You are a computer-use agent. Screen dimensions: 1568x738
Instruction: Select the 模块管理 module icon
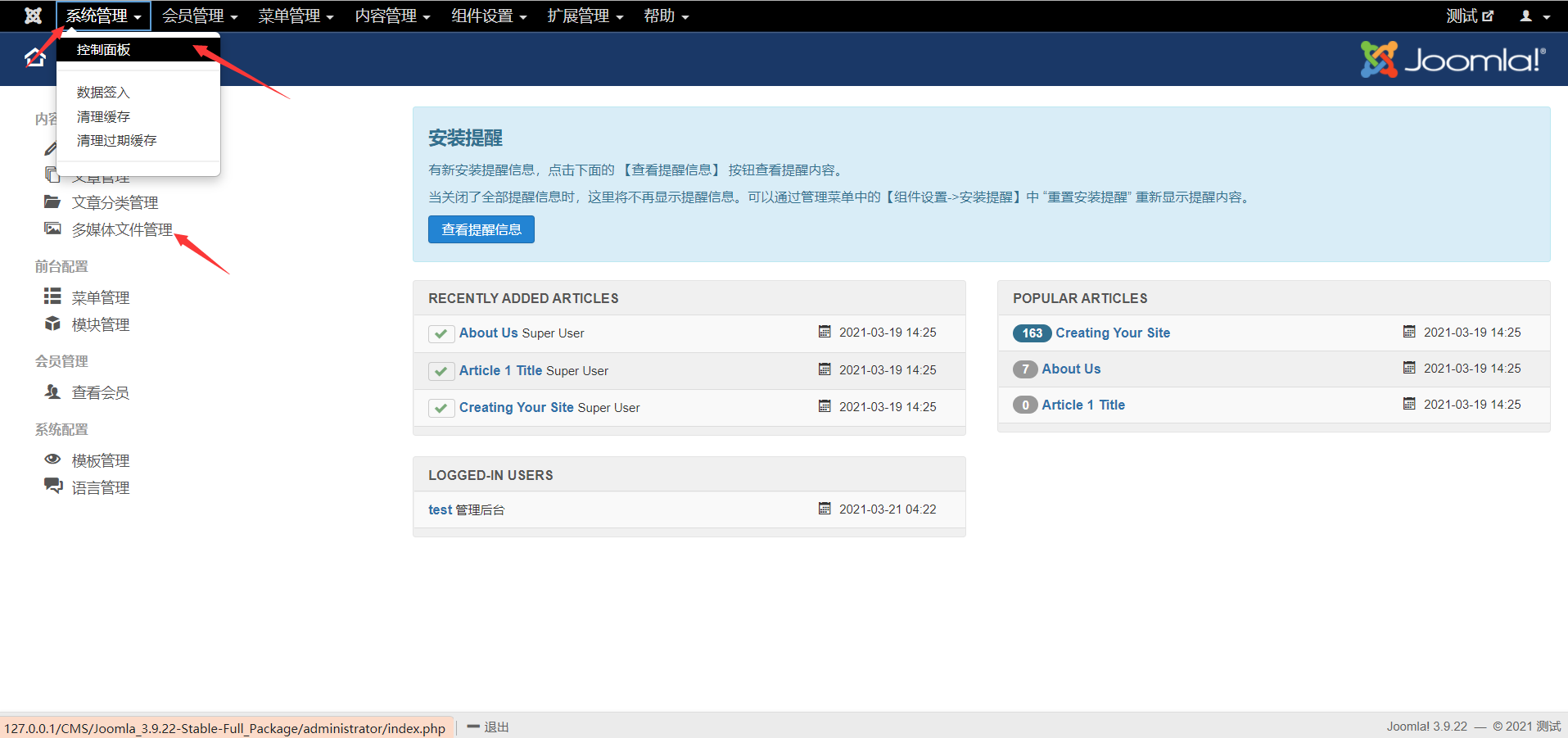52,324
